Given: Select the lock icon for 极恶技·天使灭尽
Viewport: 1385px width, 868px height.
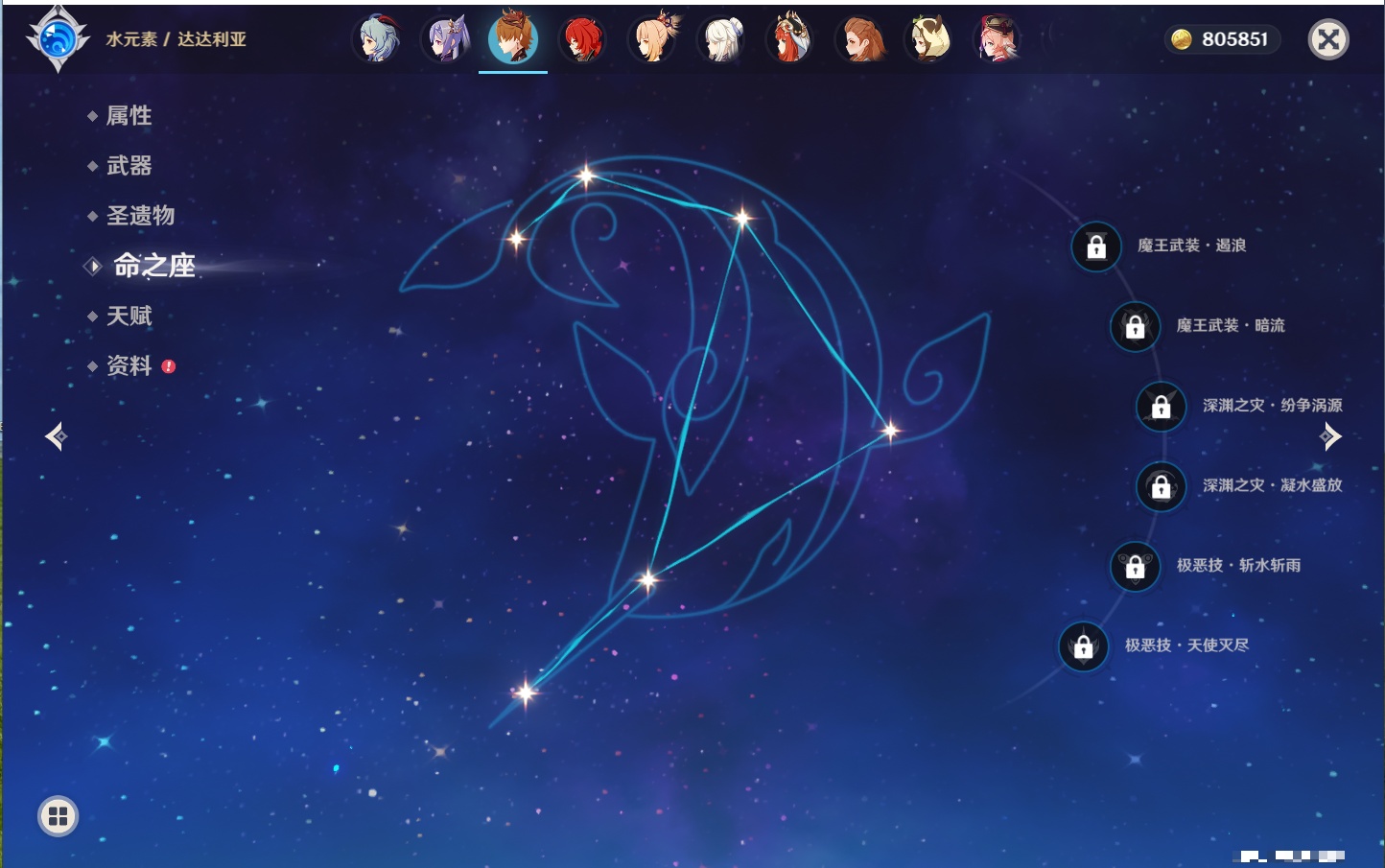Looking at the screenshot, I should pyautogui.click(x=1084, y=646).
